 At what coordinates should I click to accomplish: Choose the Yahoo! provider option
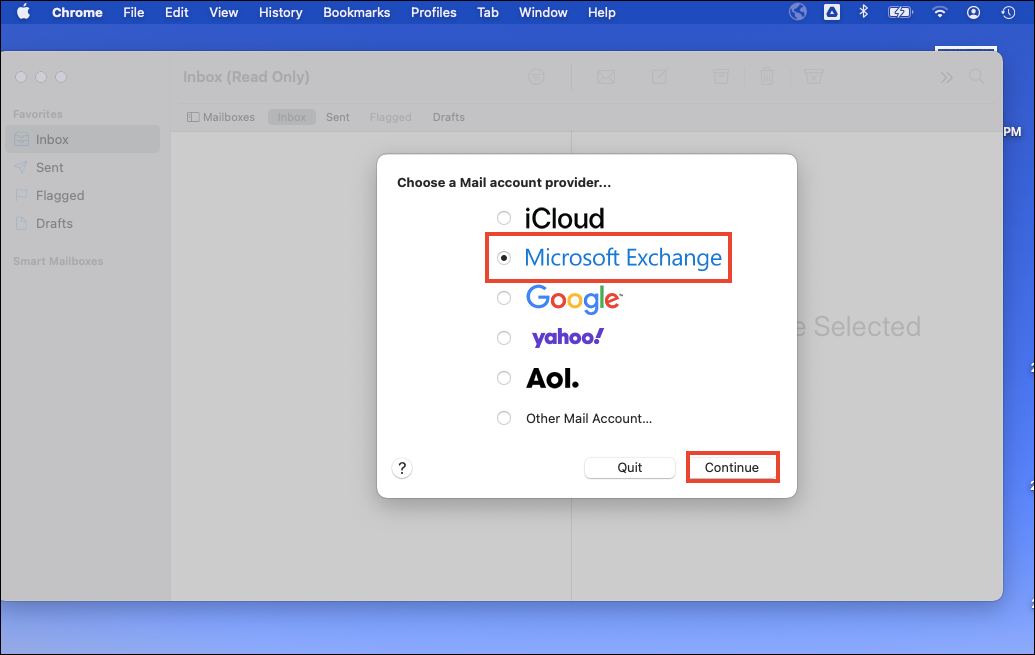(504, 338)
